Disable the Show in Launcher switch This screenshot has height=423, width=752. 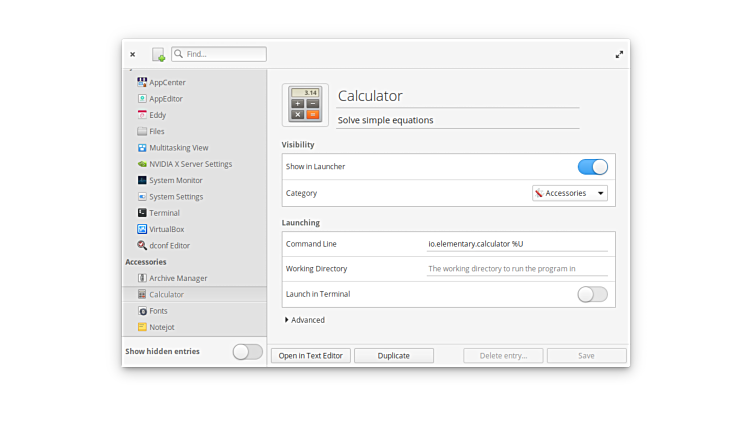coord(592,167)
